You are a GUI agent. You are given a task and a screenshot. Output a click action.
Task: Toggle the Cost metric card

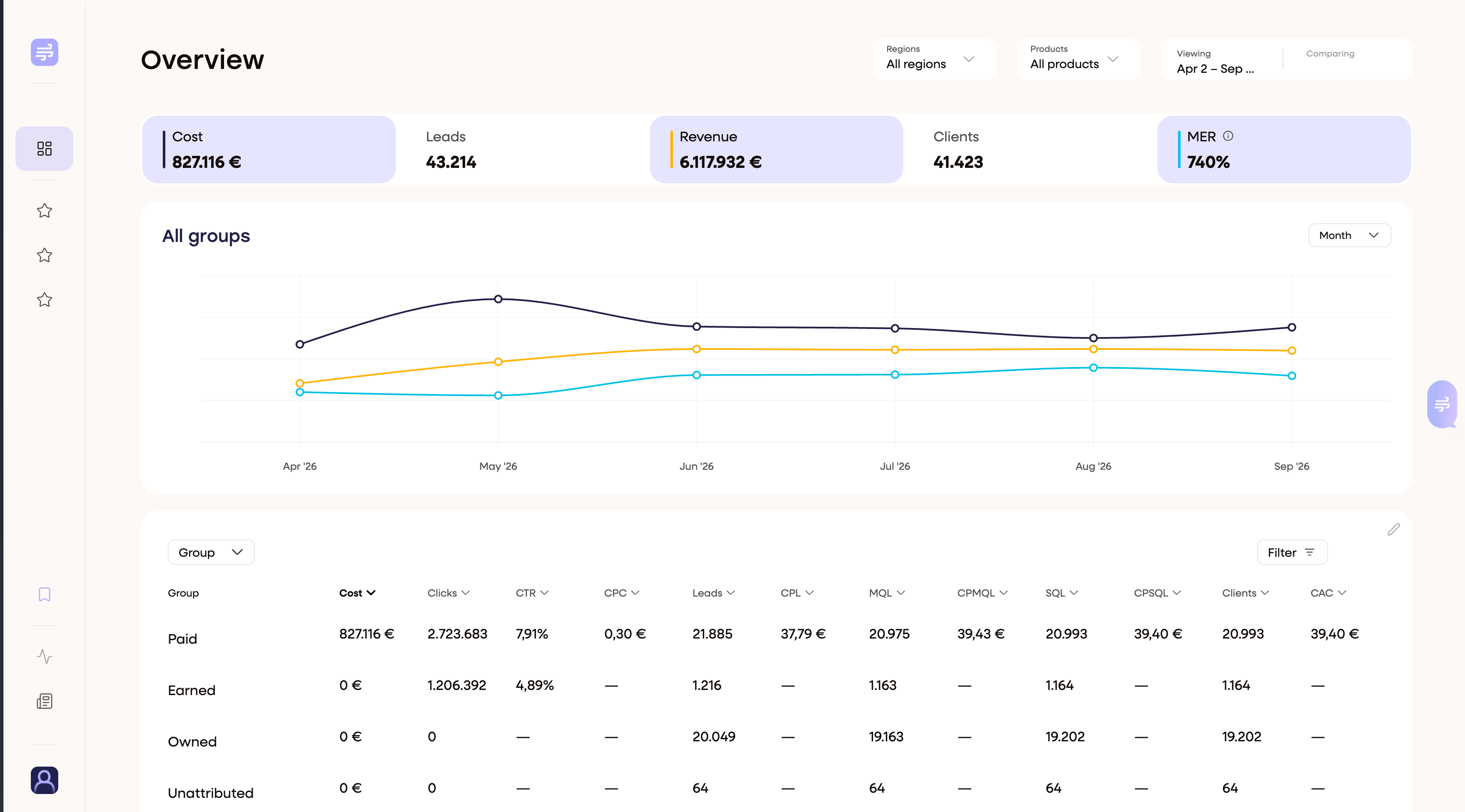coord(269,149)
